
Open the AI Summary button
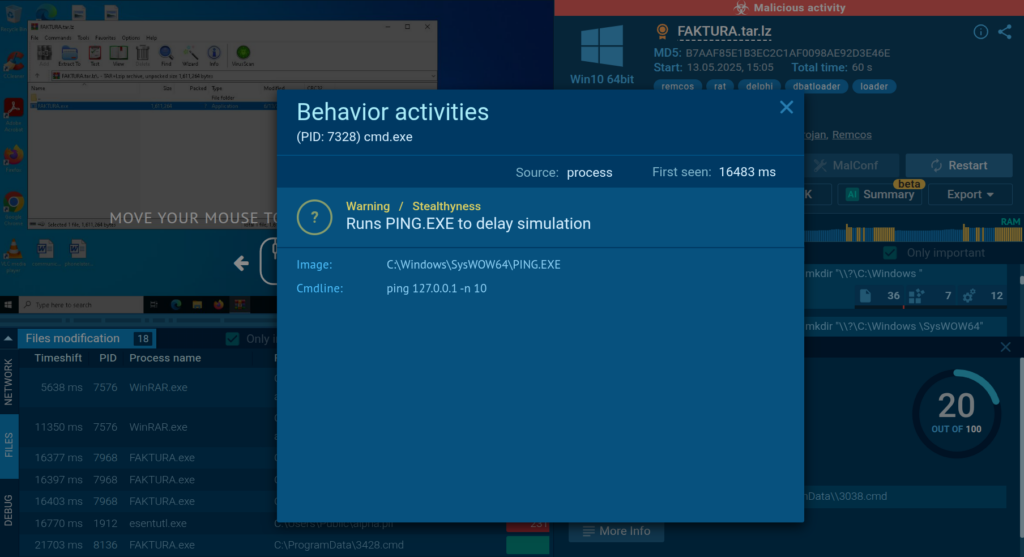click(880, 195)
